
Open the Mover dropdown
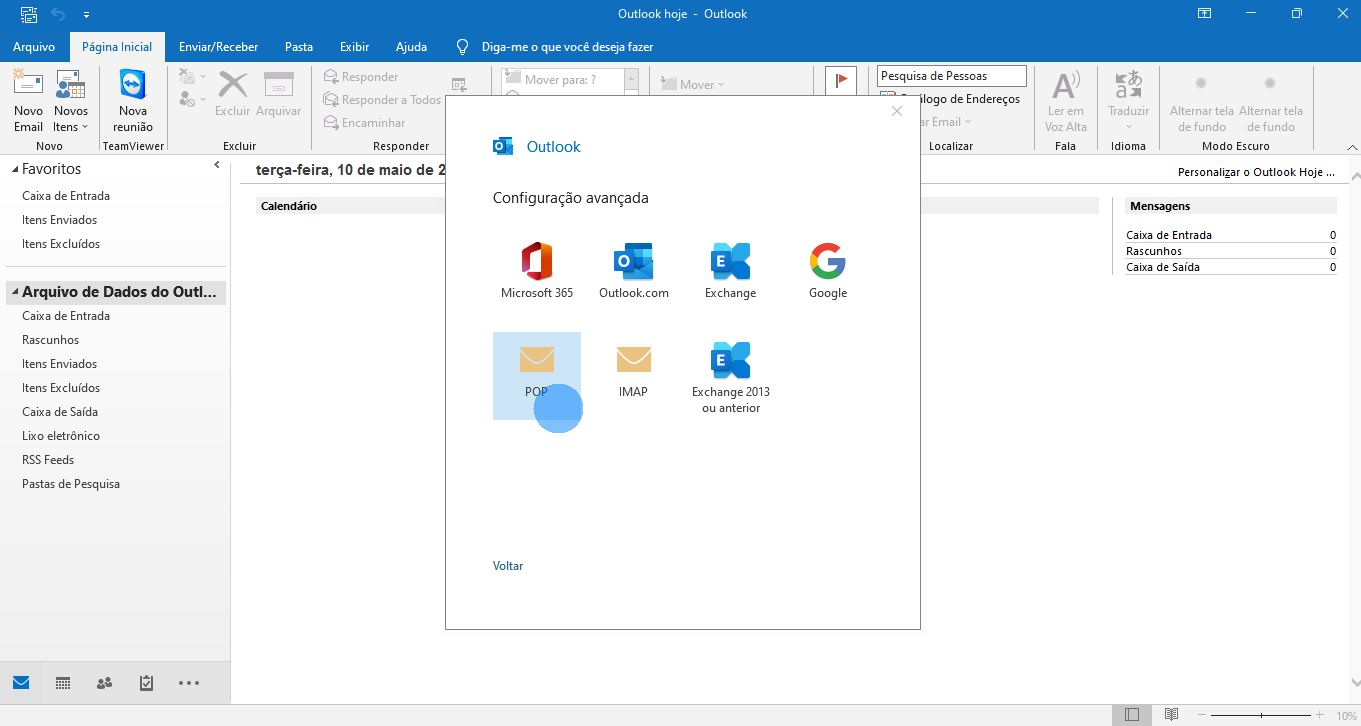(x=693, y=85)
